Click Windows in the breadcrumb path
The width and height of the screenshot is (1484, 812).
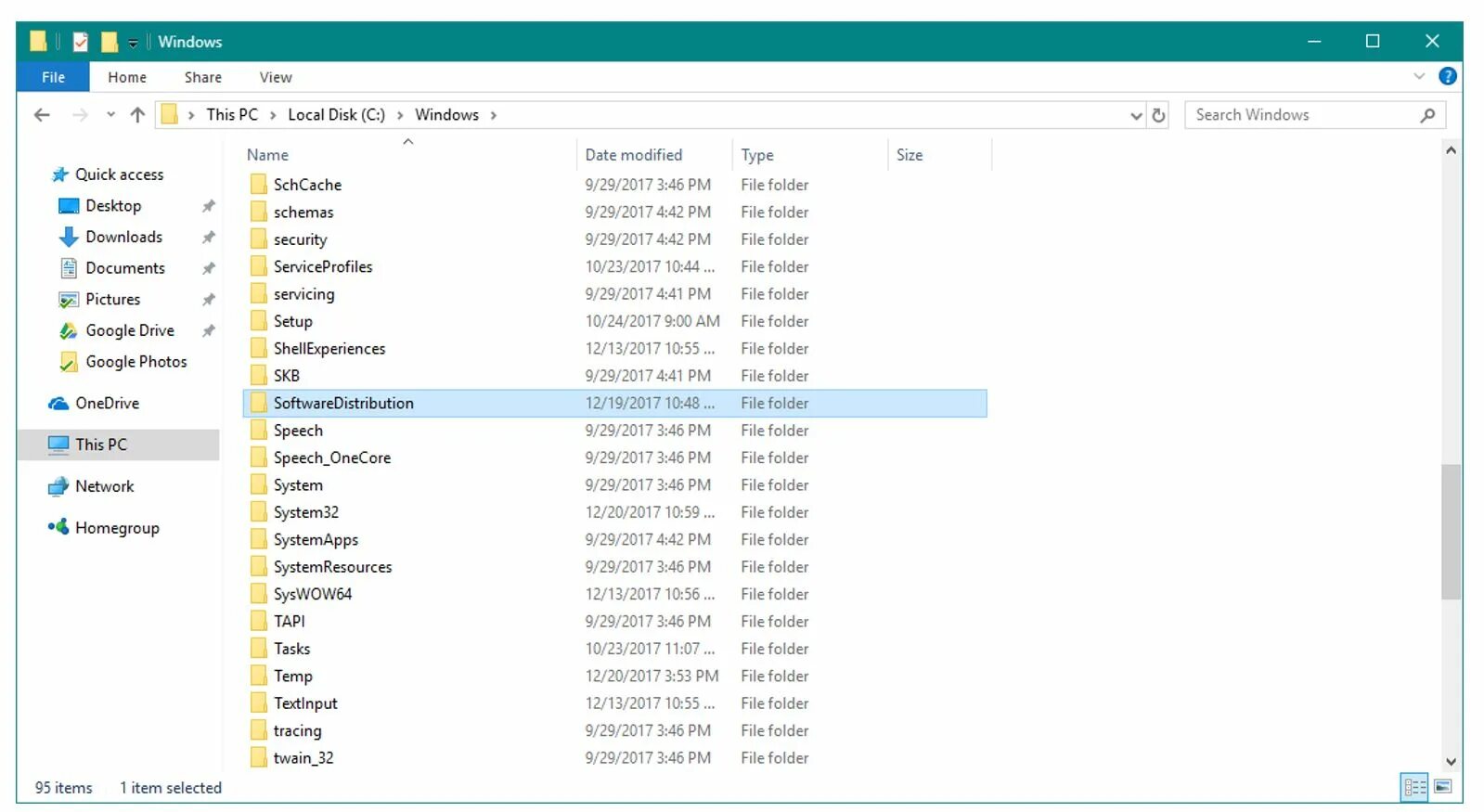click(446, 115)
